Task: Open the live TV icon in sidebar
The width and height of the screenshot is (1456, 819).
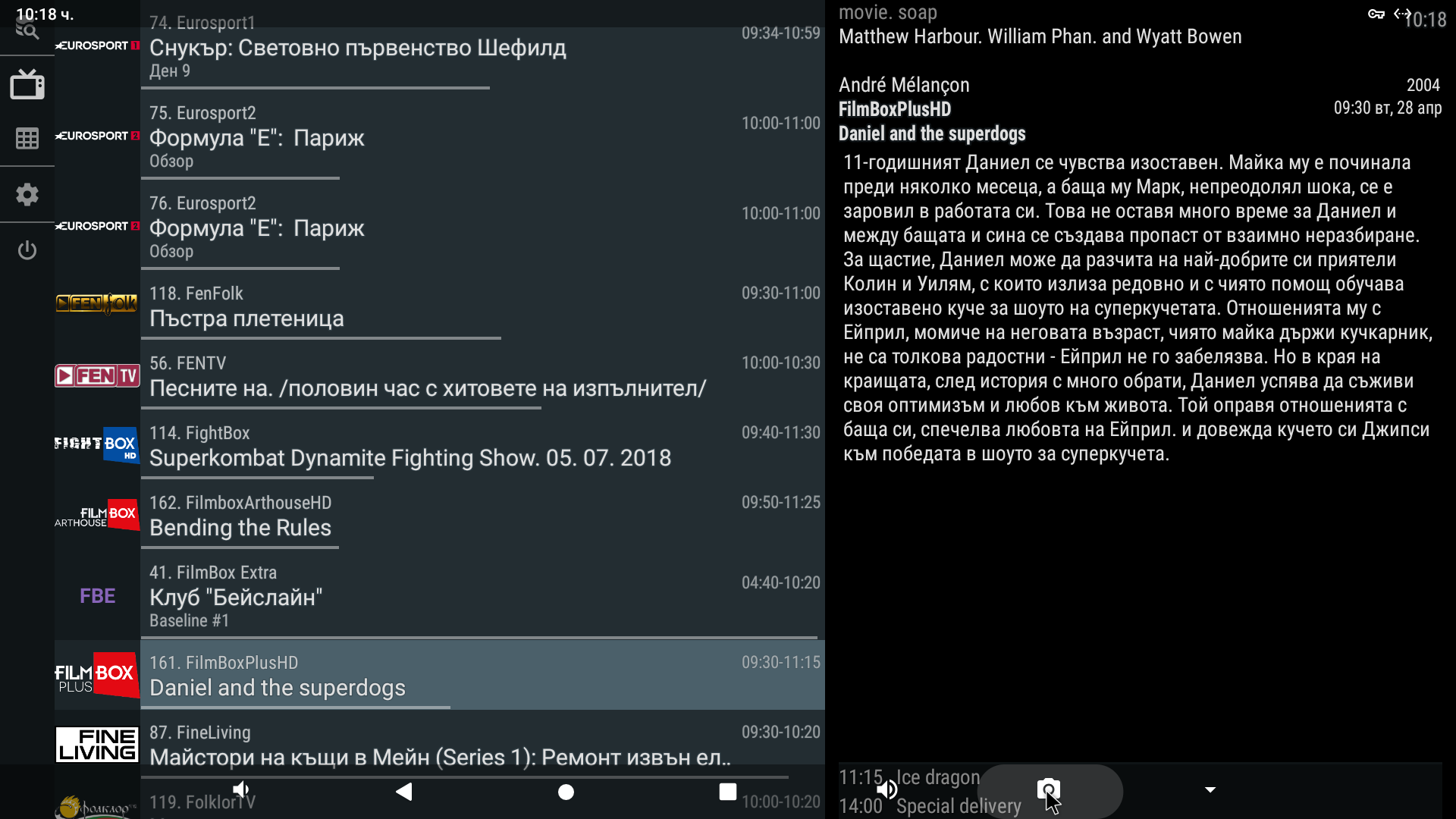Action: pyautogui.click(x=27, y=84)
